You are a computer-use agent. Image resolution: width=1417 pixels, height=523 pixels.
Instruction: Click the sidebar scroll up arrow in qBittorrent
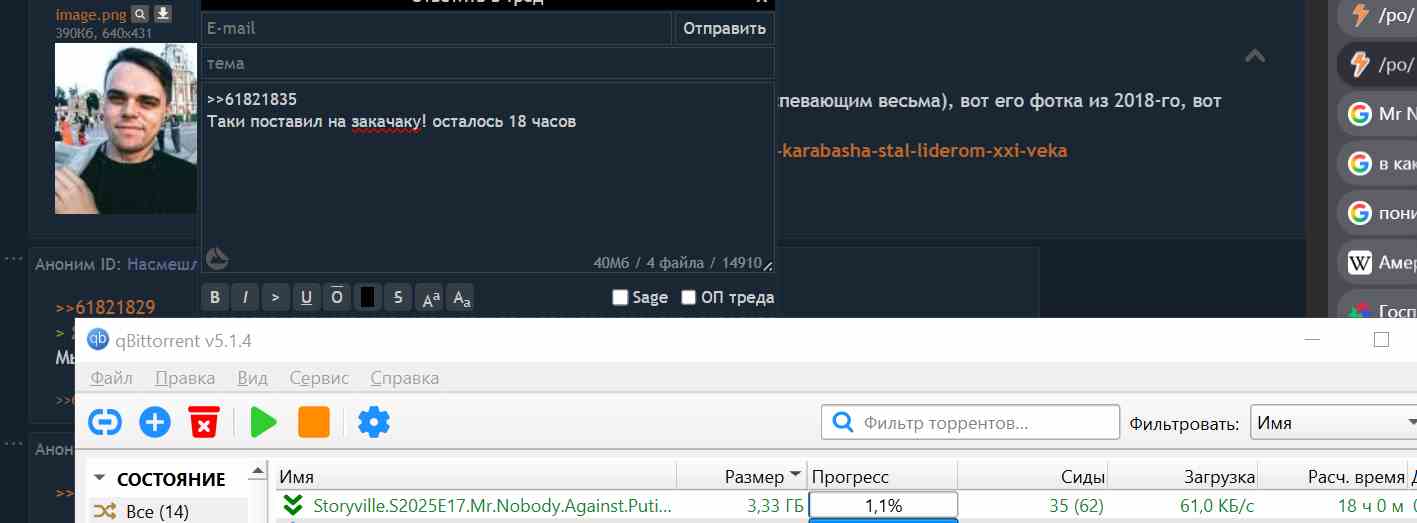[x=258, y=471]
